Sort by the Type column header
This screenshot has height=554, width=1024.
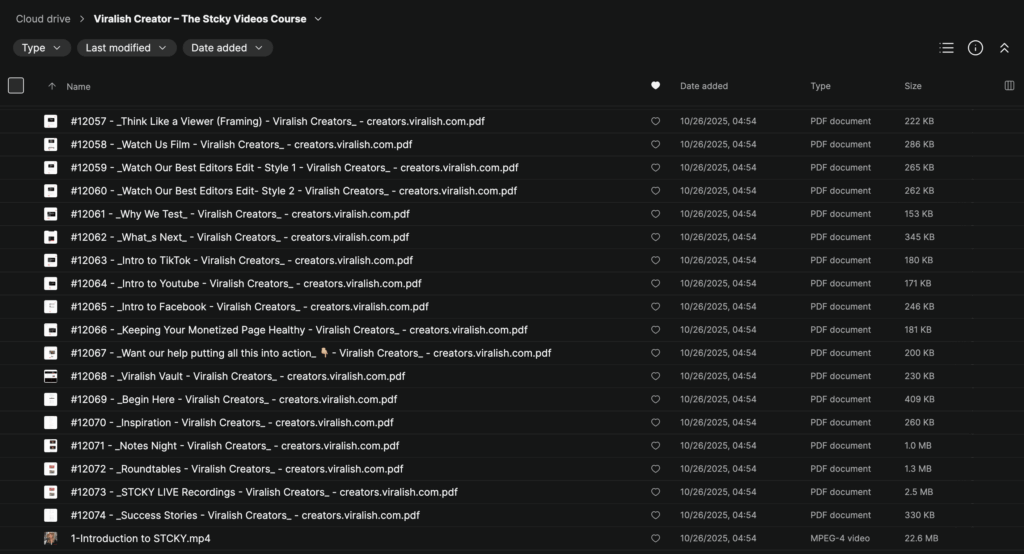[x=820, y=86]
